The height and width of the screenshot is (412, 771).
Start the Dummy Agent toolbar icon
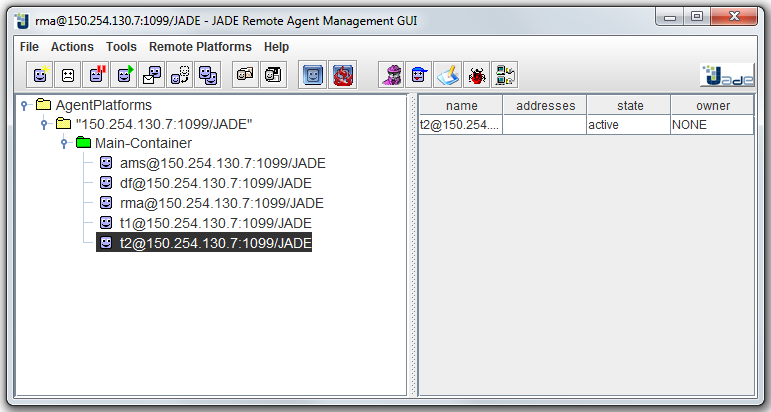[419, 75]
